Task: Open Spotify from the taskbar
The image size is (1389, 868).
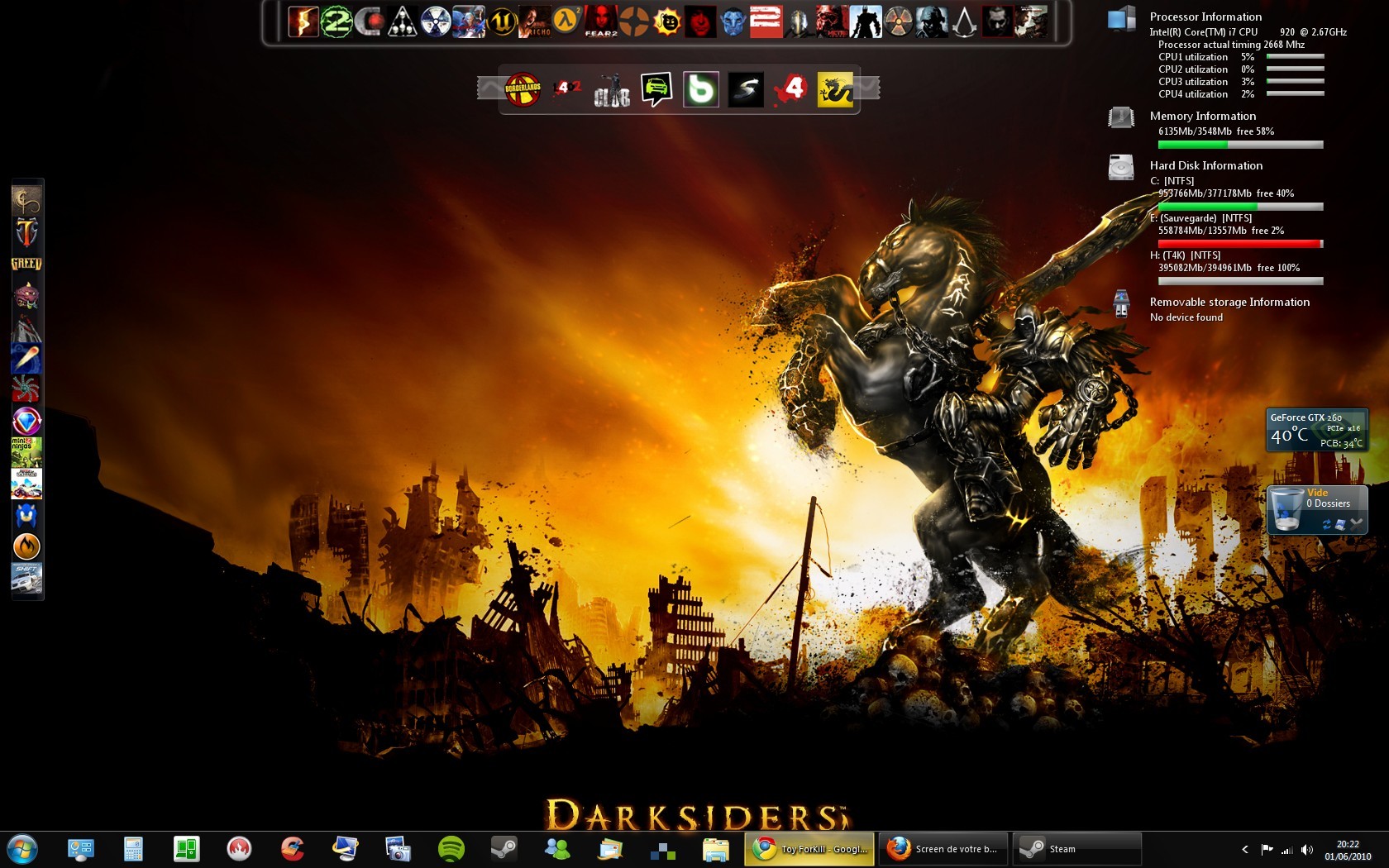Action: [451, 849]
